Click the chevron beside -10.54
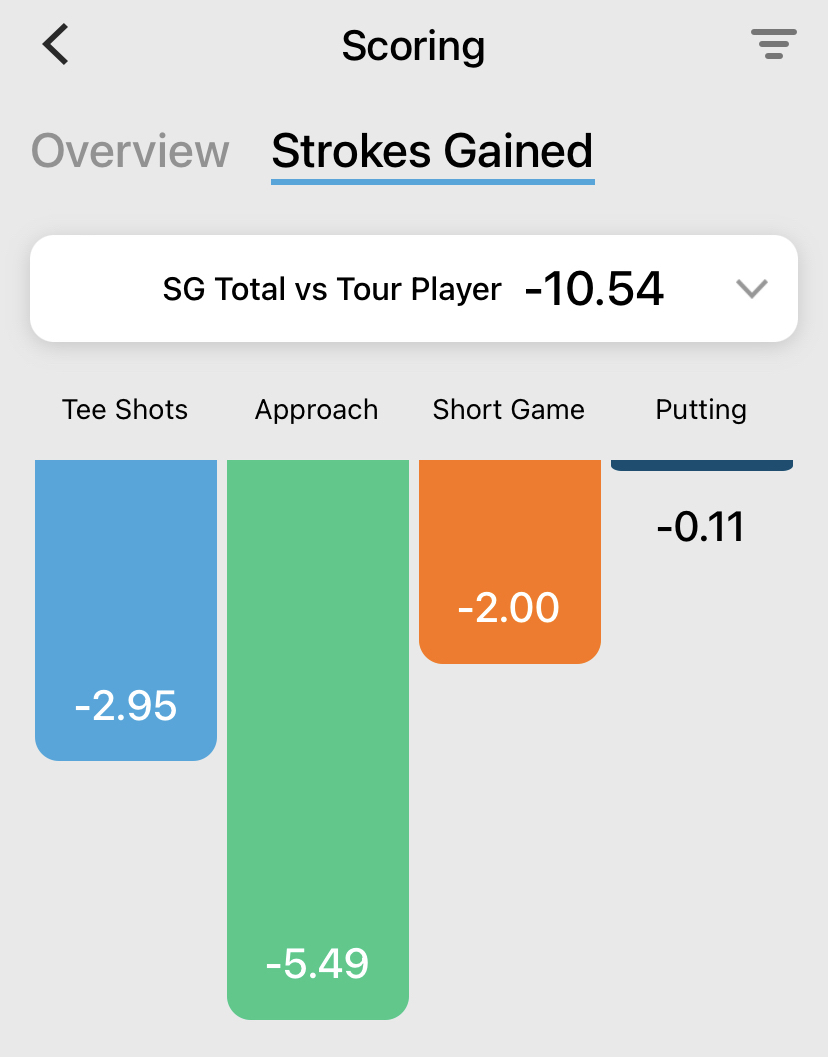This screenshot has height=1057, width=828. pos(751,289)
